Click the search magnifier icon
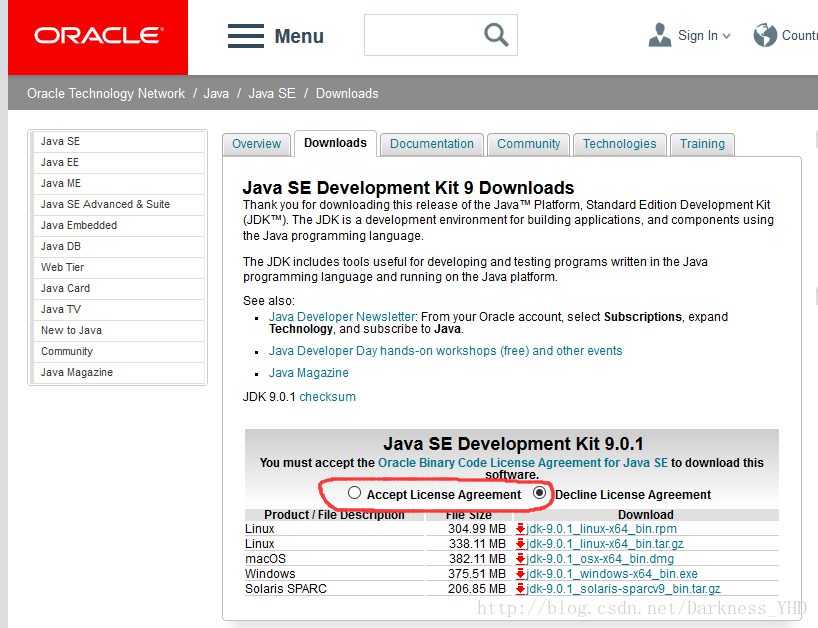This screenshot has height=628, width=818. 496,35
